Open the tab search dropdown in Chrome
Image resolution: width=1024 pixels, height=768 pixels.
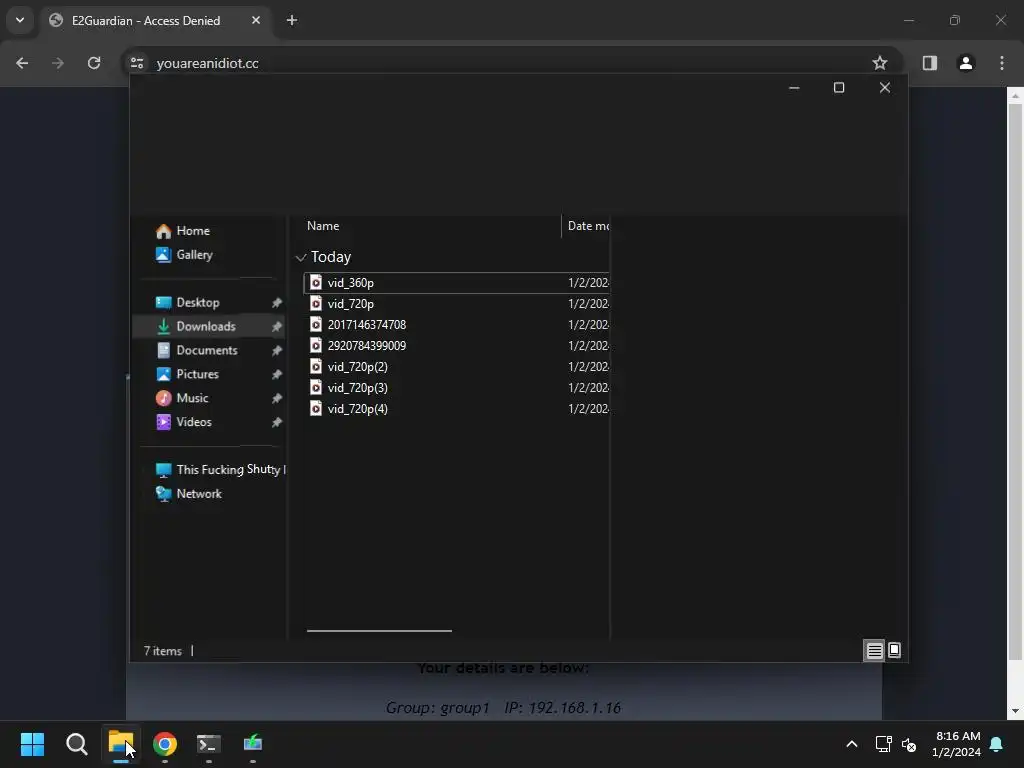tap(20, 20)
